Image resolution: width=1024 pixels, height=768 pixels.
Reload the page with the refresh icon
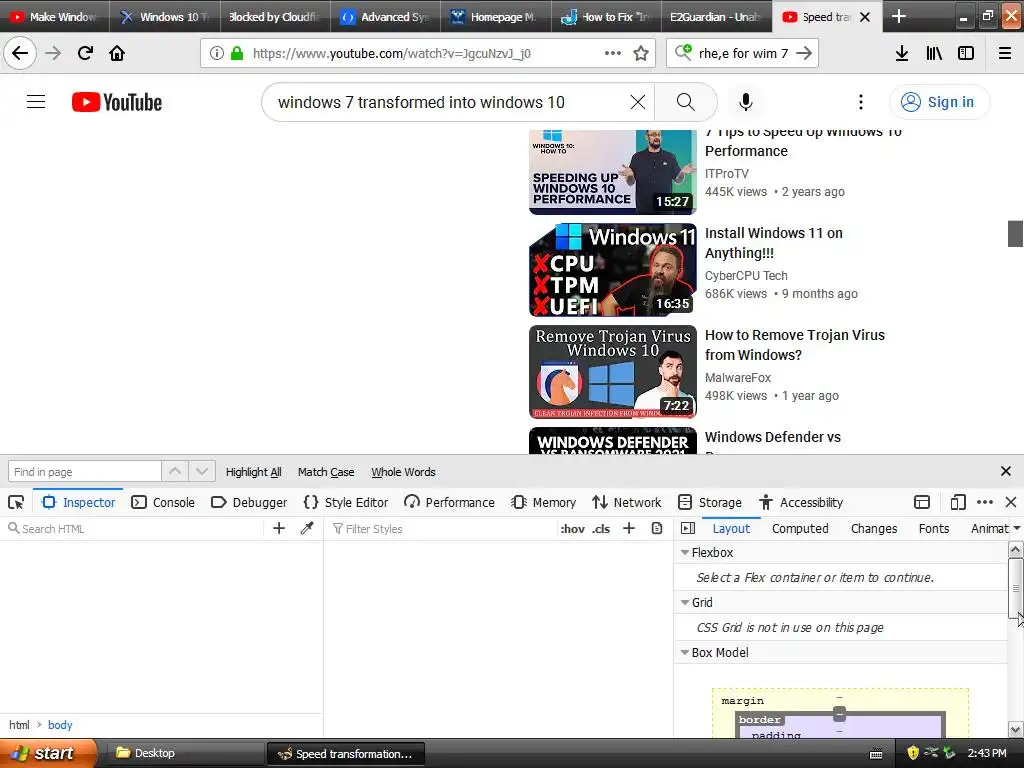coord(85,53)
